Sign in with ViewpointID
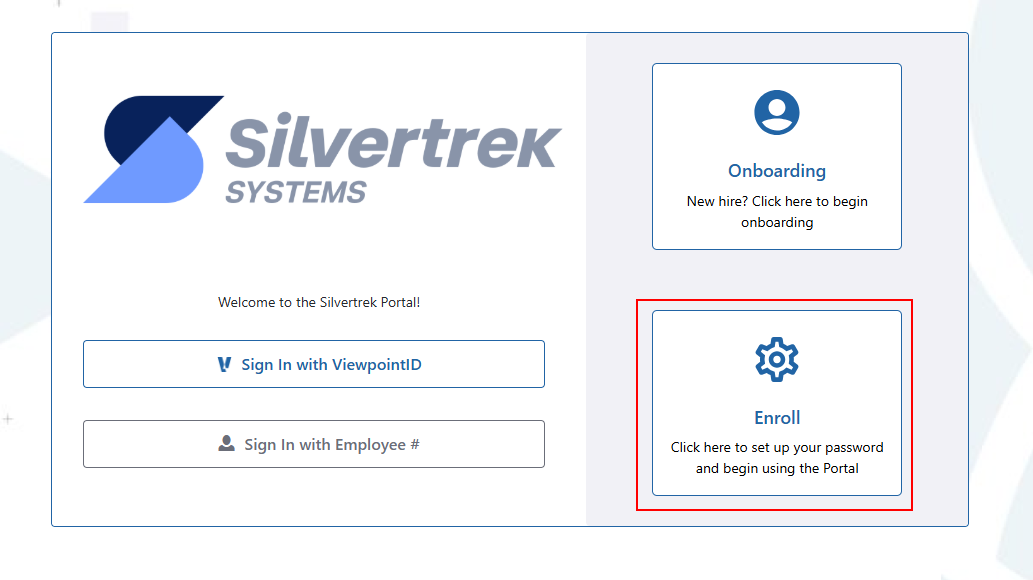 [314, 364]
